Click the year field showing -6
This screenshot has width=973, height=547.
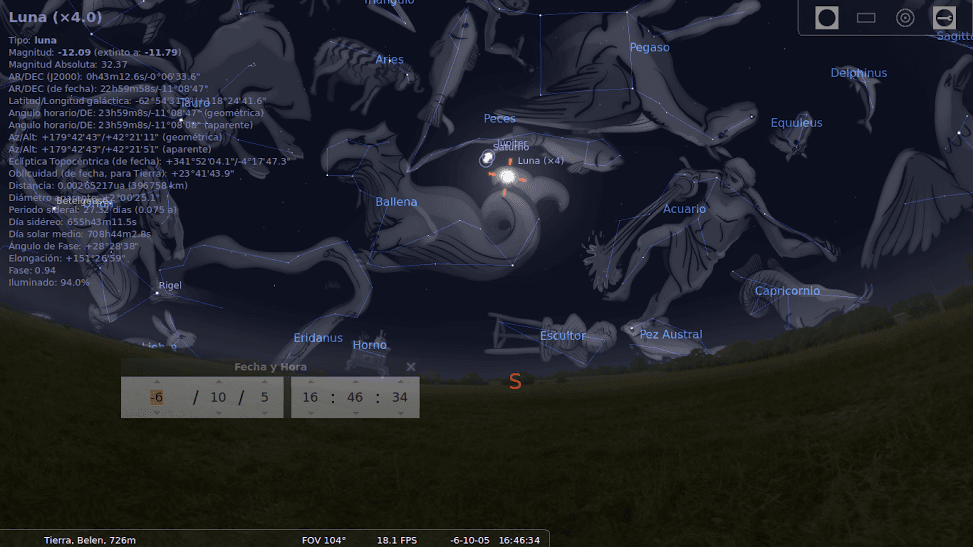[156, 397]
